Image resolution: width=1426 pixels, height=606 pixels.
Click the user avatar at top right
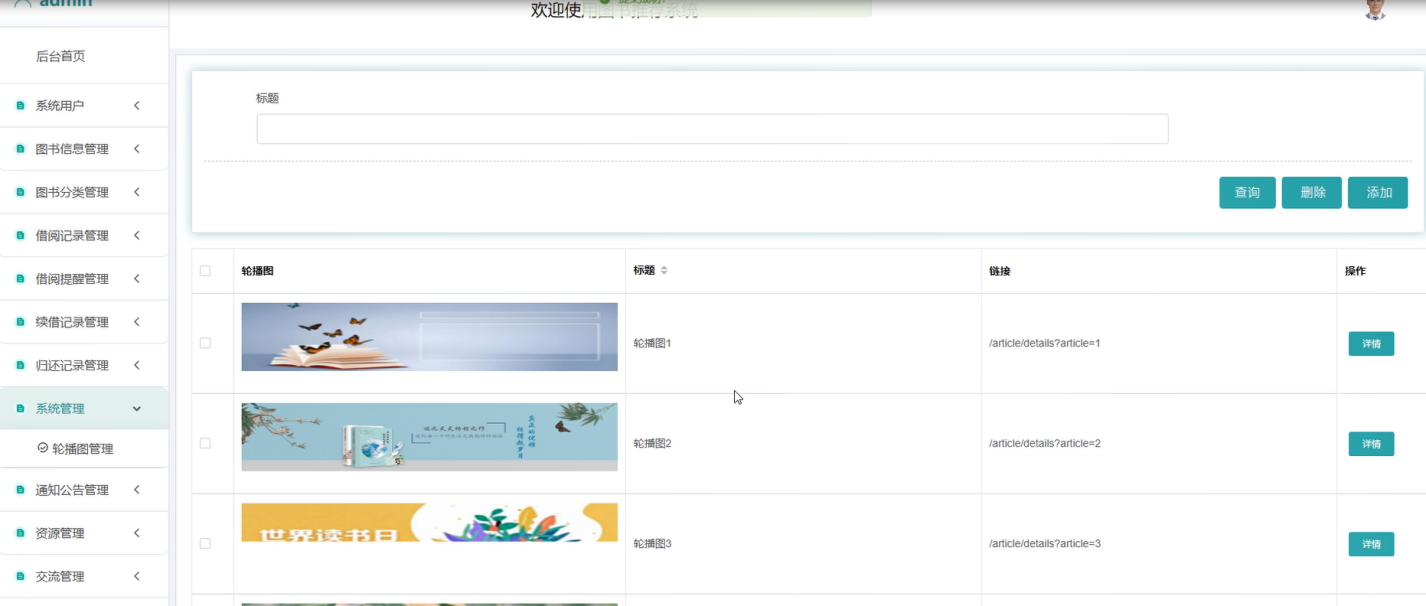pyautogui.click(x=1376, y=10)
